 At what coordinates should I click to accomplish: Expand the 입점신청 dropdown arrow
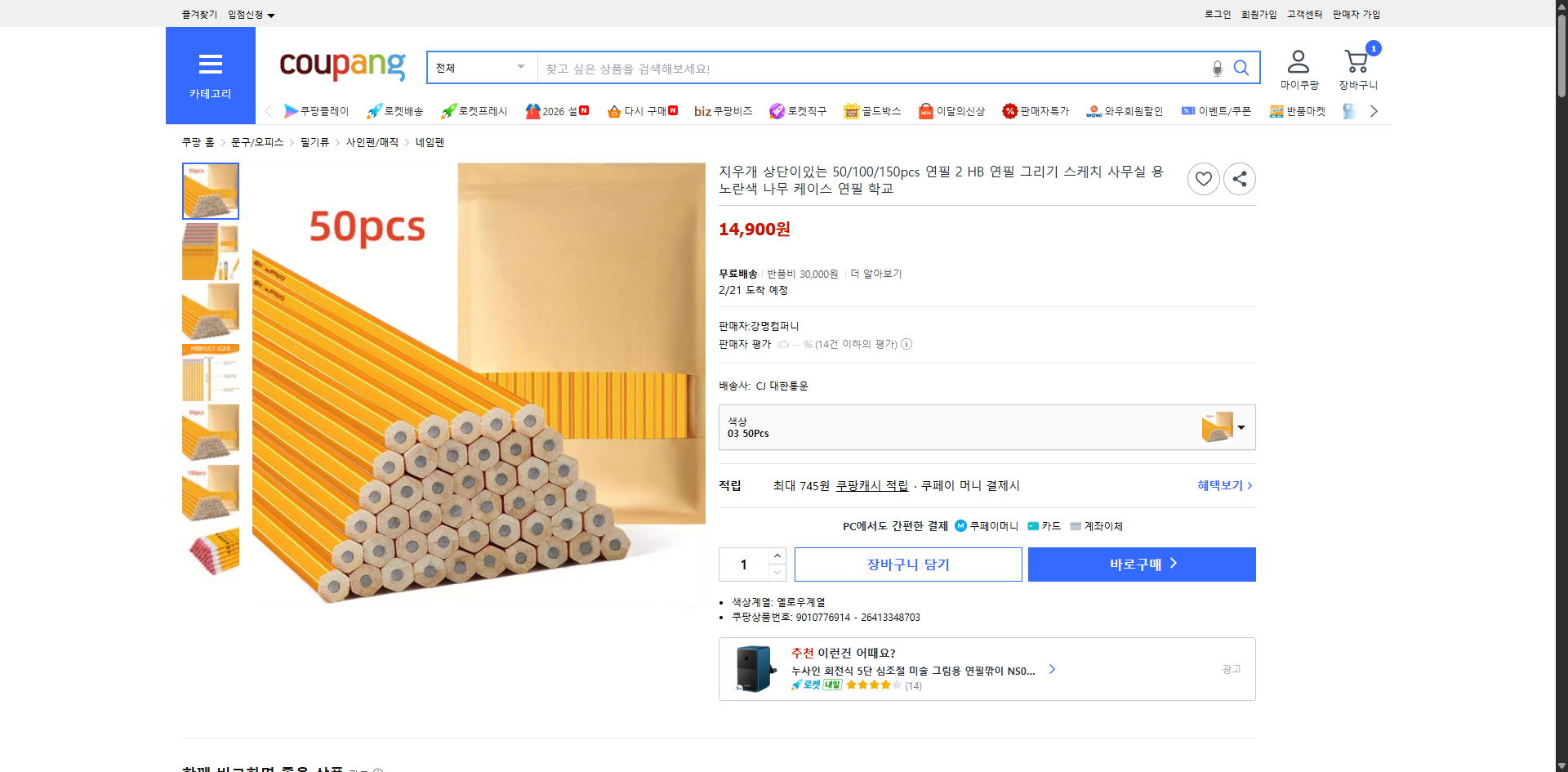point(272,14)
